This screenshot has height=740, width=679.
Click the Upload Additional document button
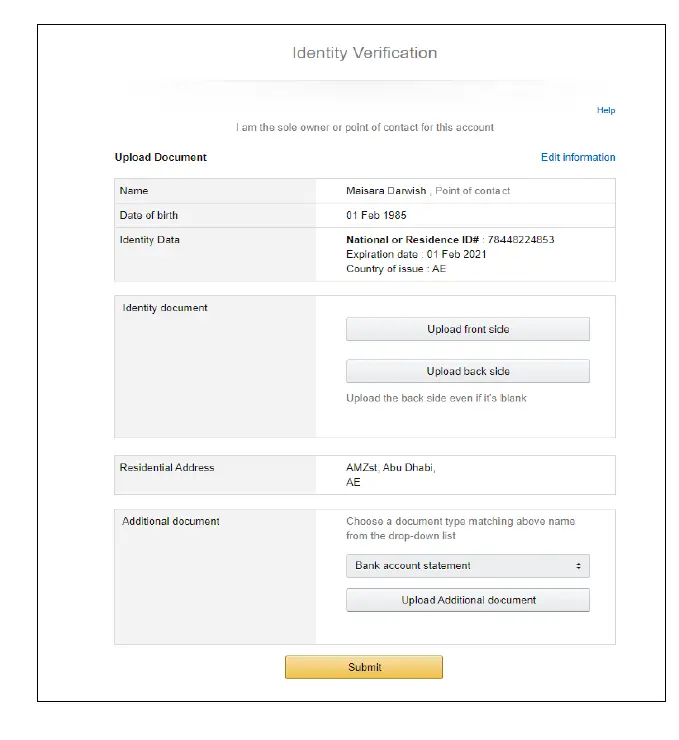467,600
